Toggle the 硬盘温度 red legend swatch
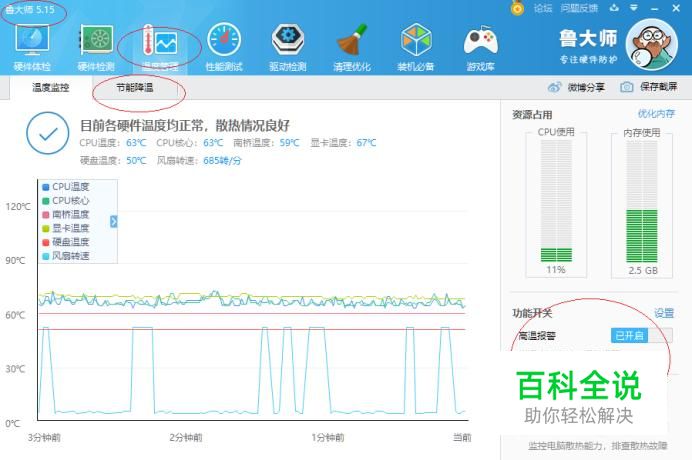692x460 pixels. [45, 242]
